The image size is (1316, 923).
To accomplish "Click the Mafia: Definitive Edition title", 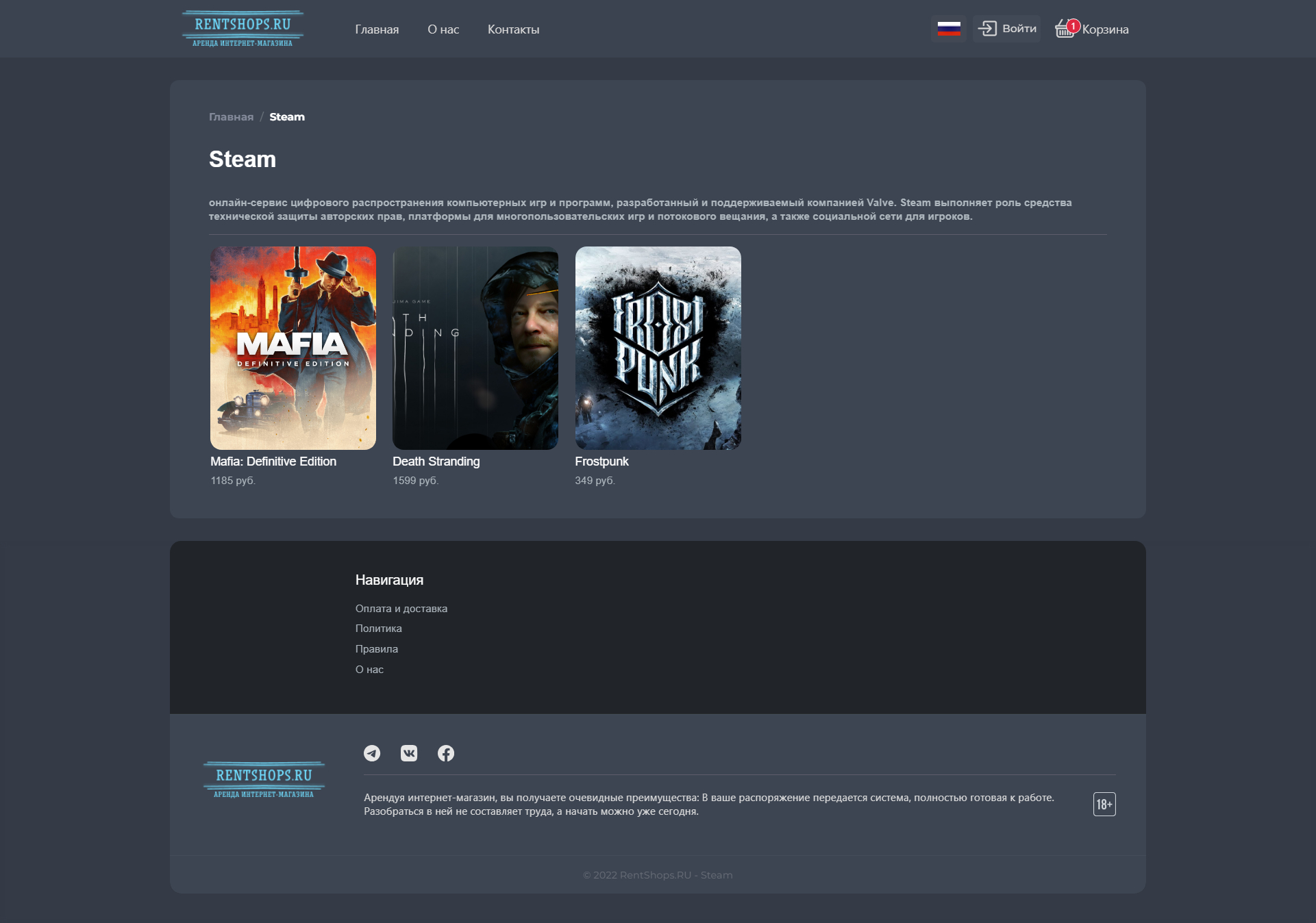I will click(273, 461).
